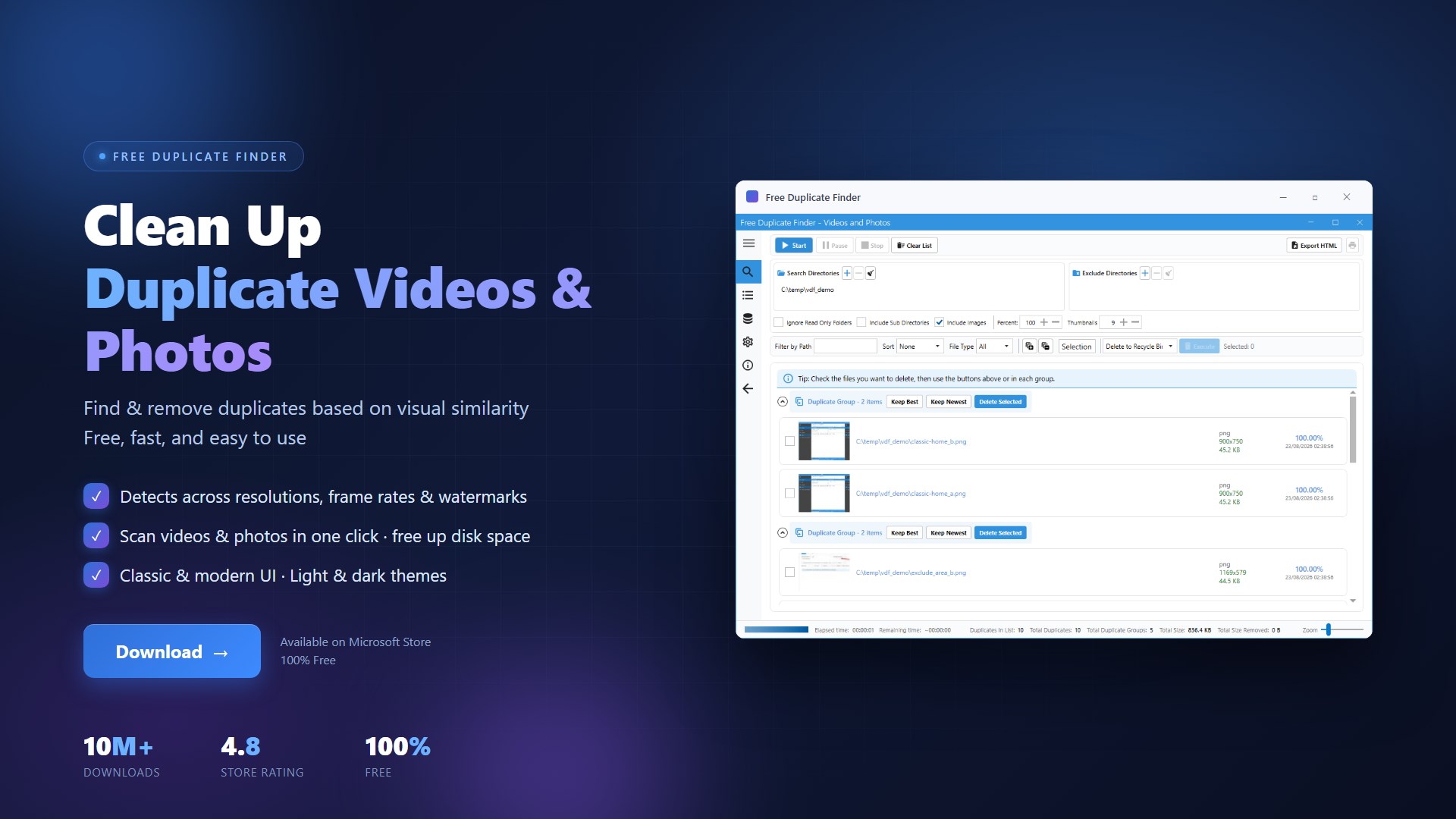Click Keep Newest in second duplicate group

pyautogui.click(x=949, y=533)
